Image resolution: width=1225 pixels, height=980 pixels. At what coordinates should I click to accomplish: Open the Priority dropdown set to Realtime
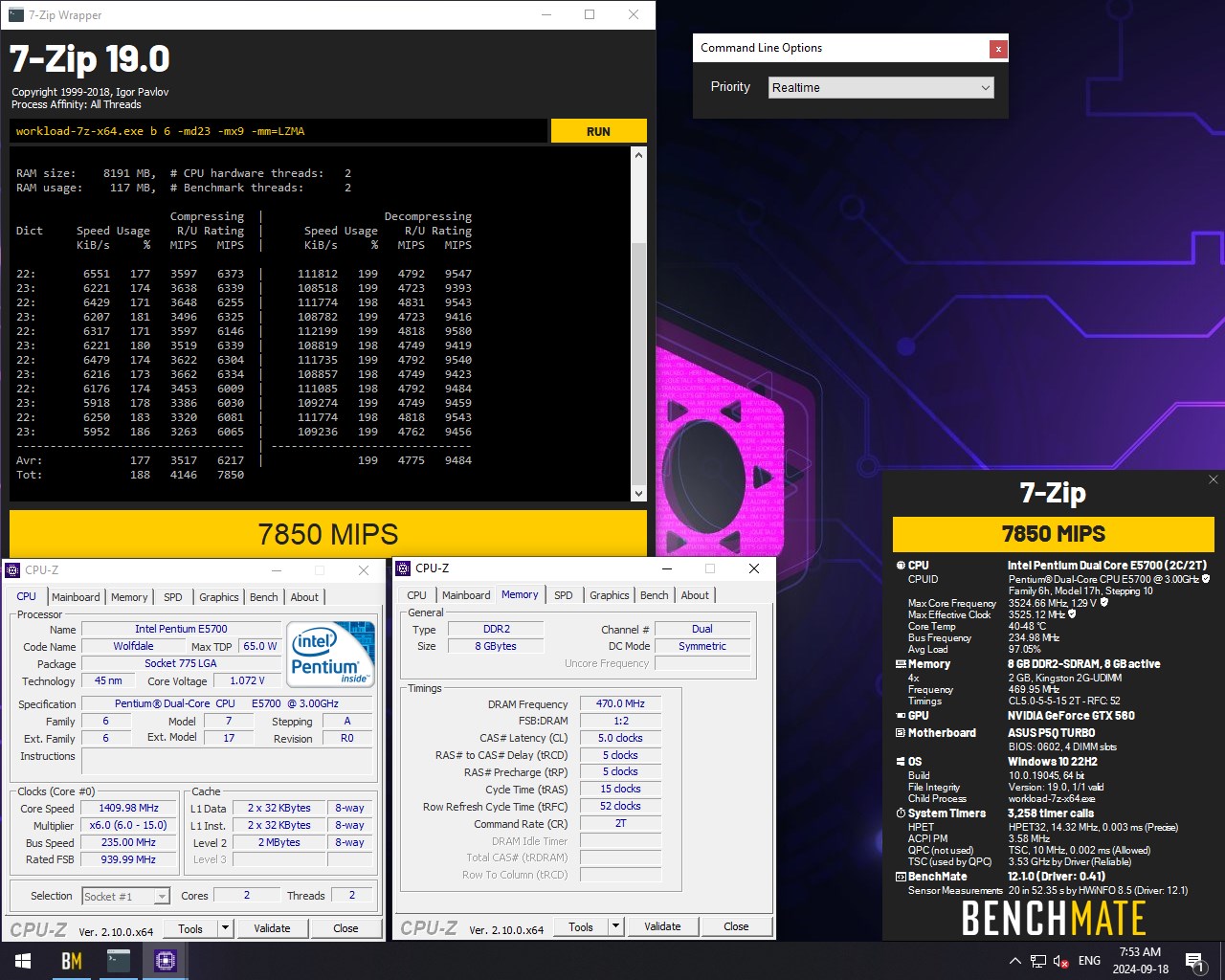tap(881, 87)
